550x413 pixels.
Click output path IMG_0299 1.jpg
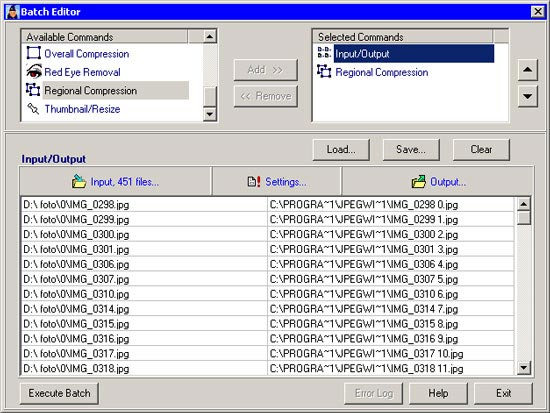(391, 219)
